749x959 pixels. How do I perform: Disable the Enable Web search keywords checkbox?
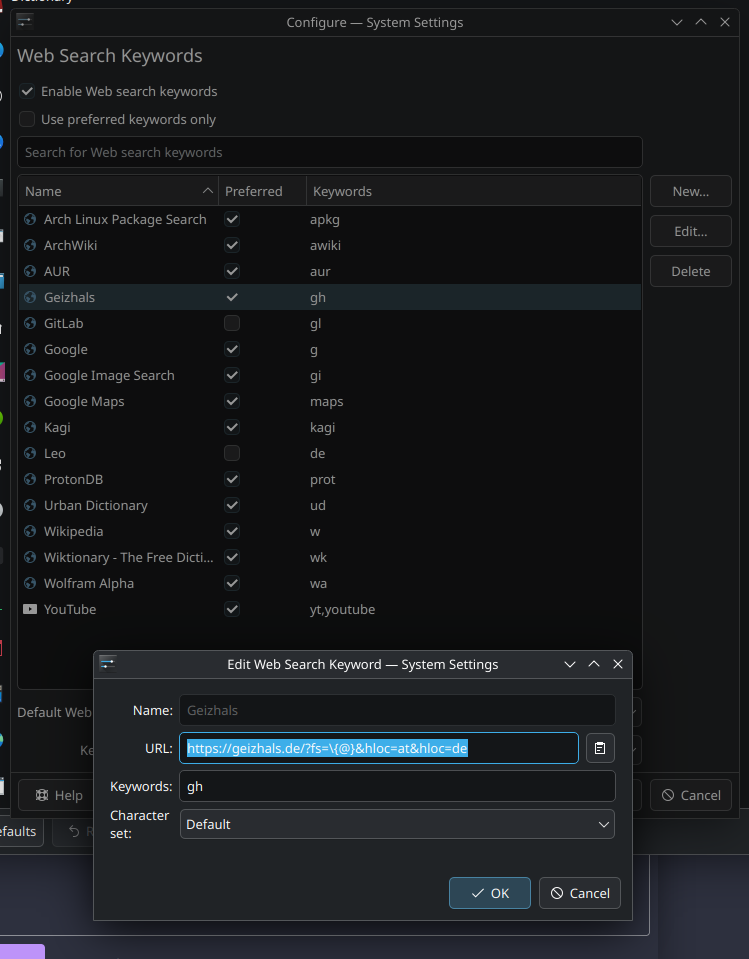pyautogui.click(x=27, y=91)
